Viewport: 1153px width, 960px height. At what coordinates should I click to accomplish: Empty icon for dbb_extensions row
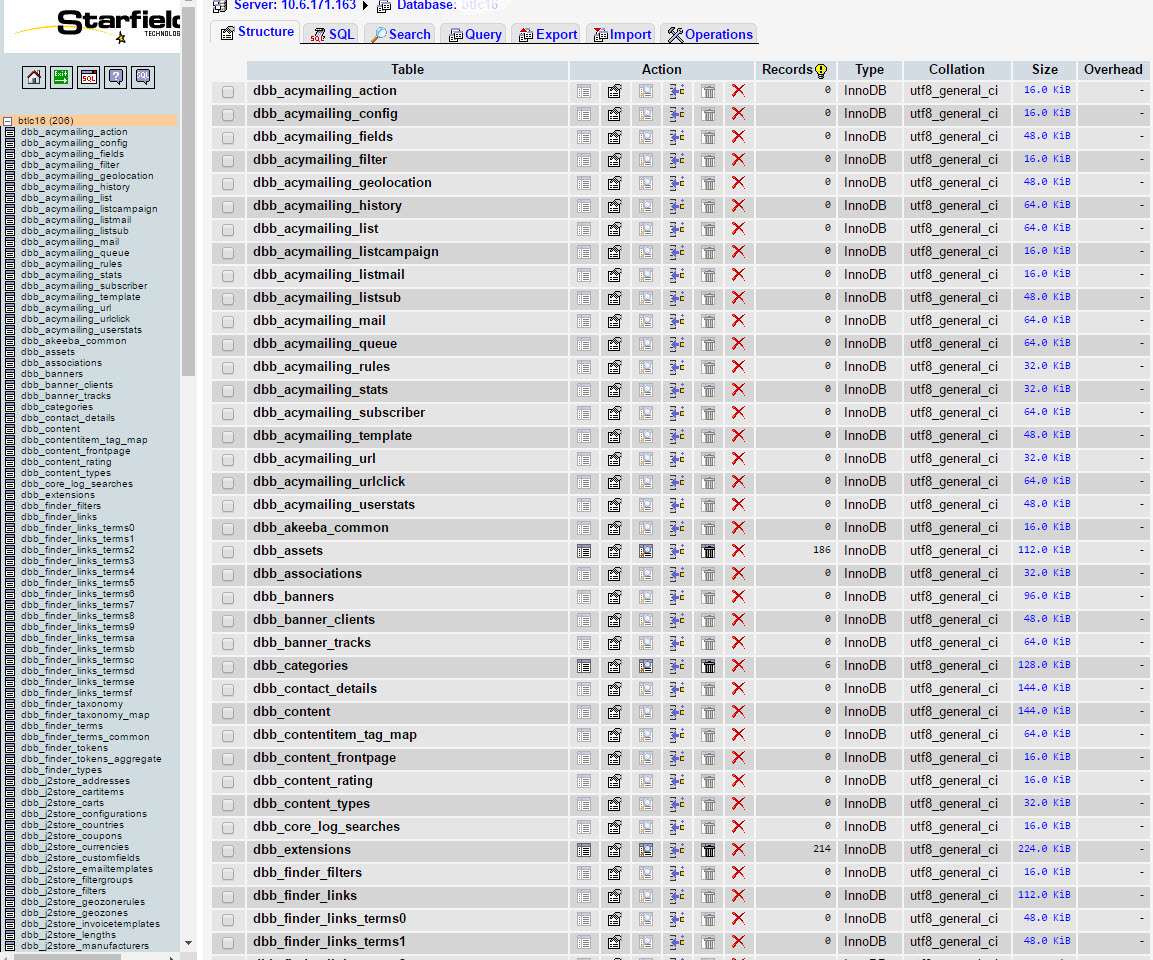[x=708, y=850]
